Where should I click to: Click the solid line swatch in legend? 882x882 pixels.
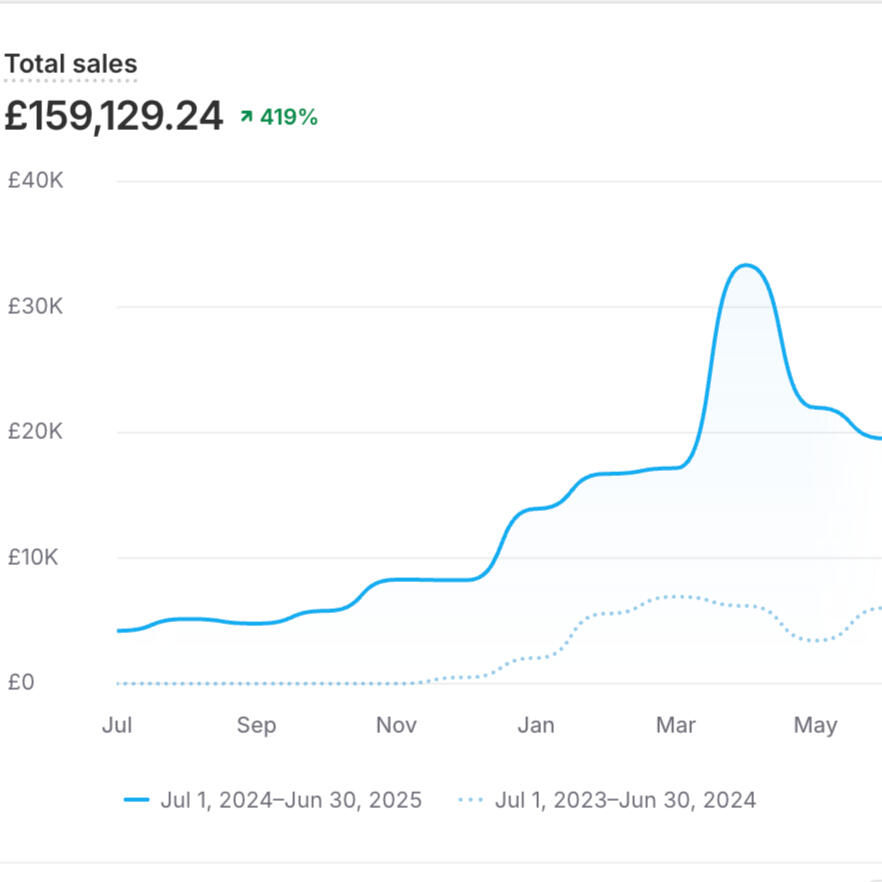point(136,800)
